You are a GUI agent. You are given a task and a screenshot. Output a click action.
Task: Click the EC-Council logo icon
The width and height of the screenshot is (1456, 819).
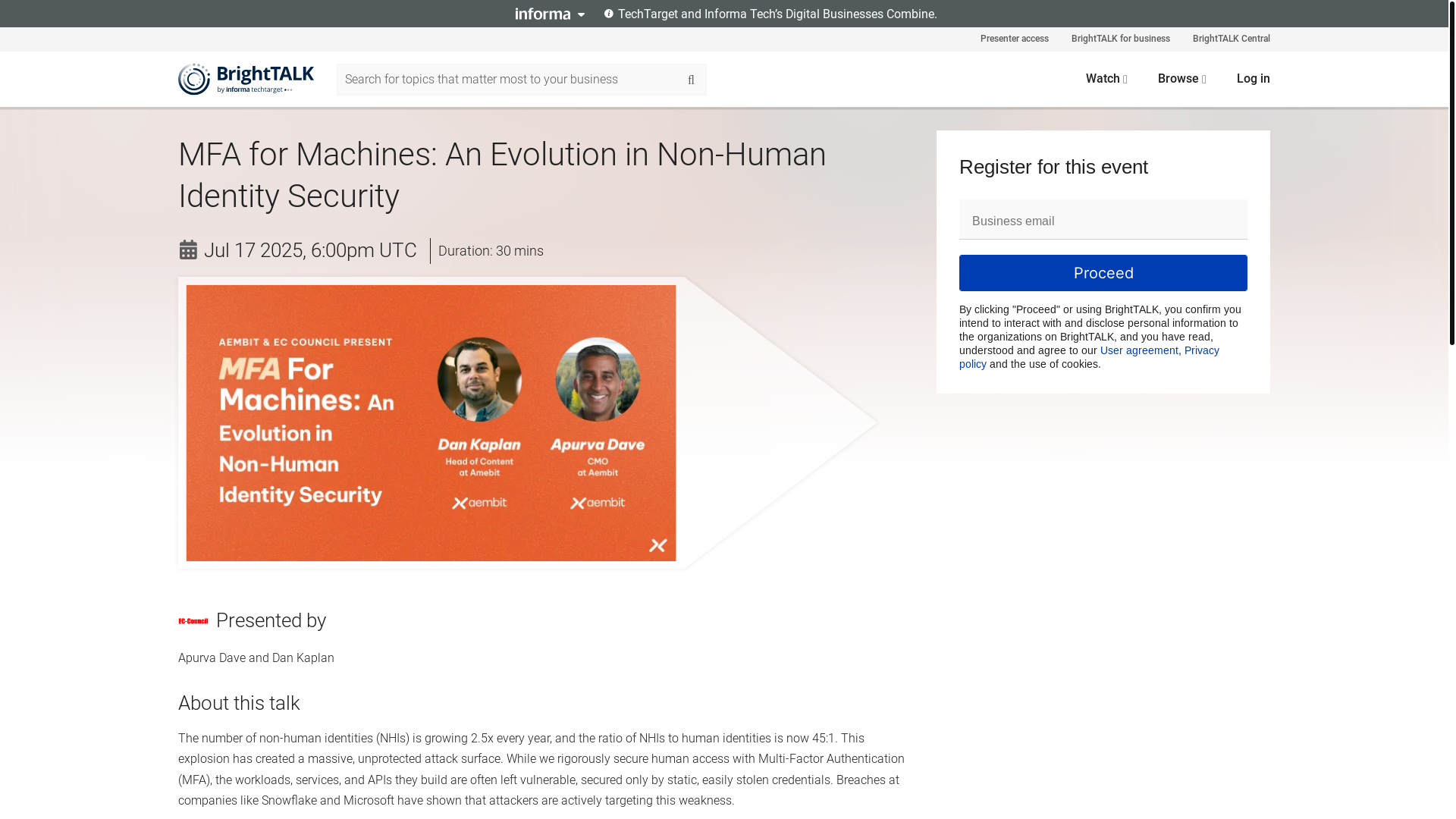(193, 621)
